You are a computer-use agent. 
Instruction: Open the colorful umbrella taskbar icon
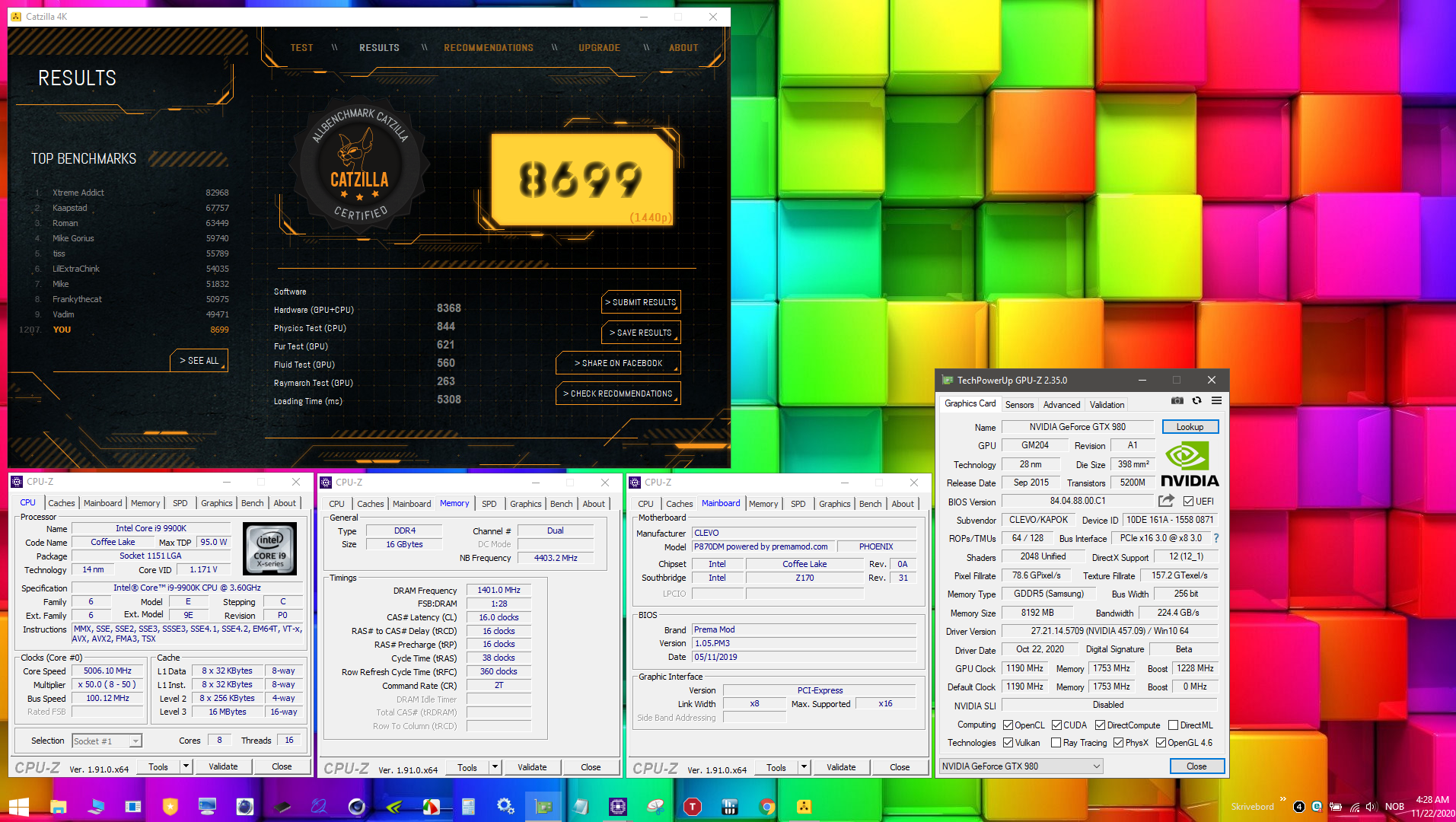431,807
